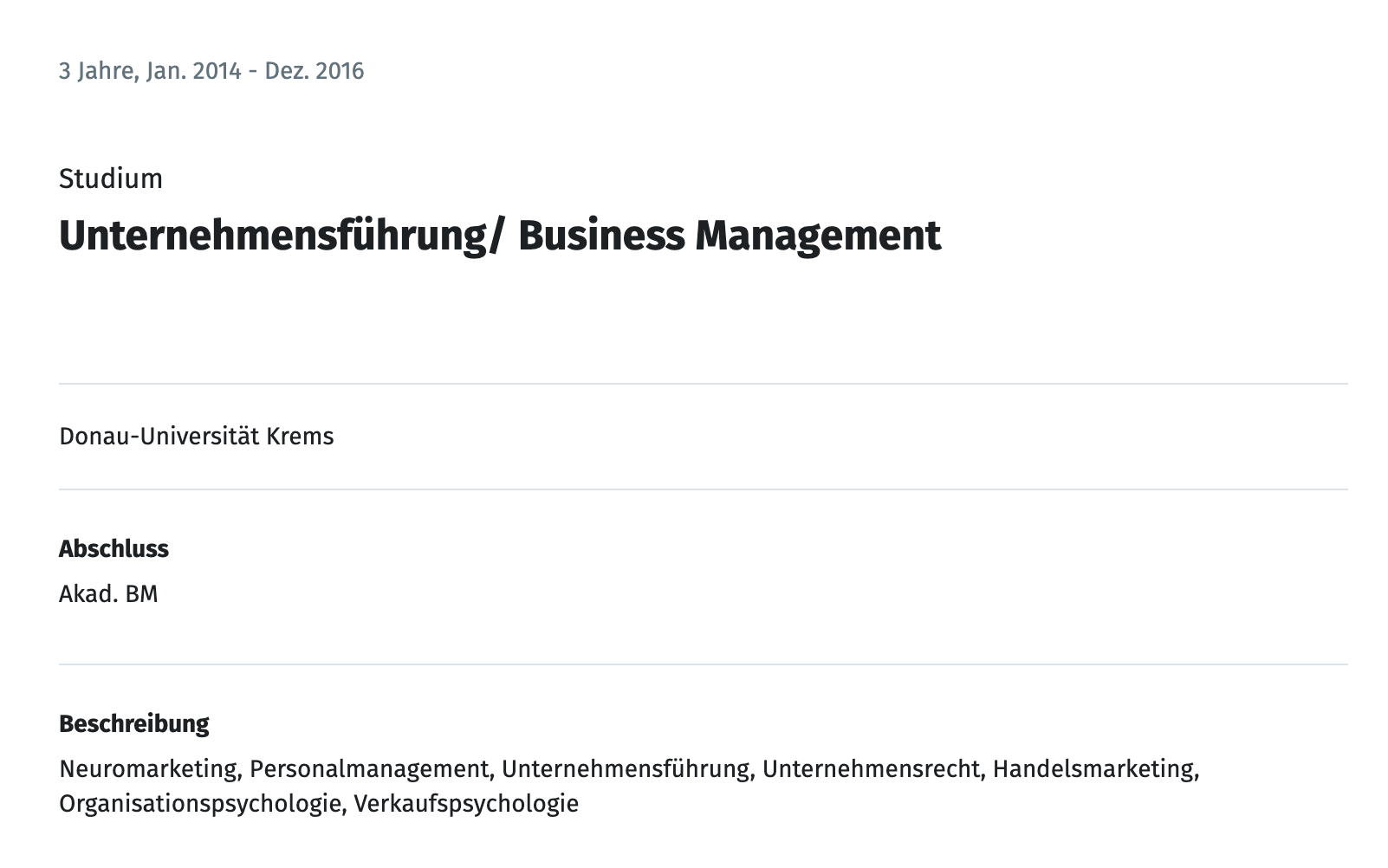1388x868 pixels.
Task: Click Personalmanagement in the description
Action: click(x=369, y=768)
